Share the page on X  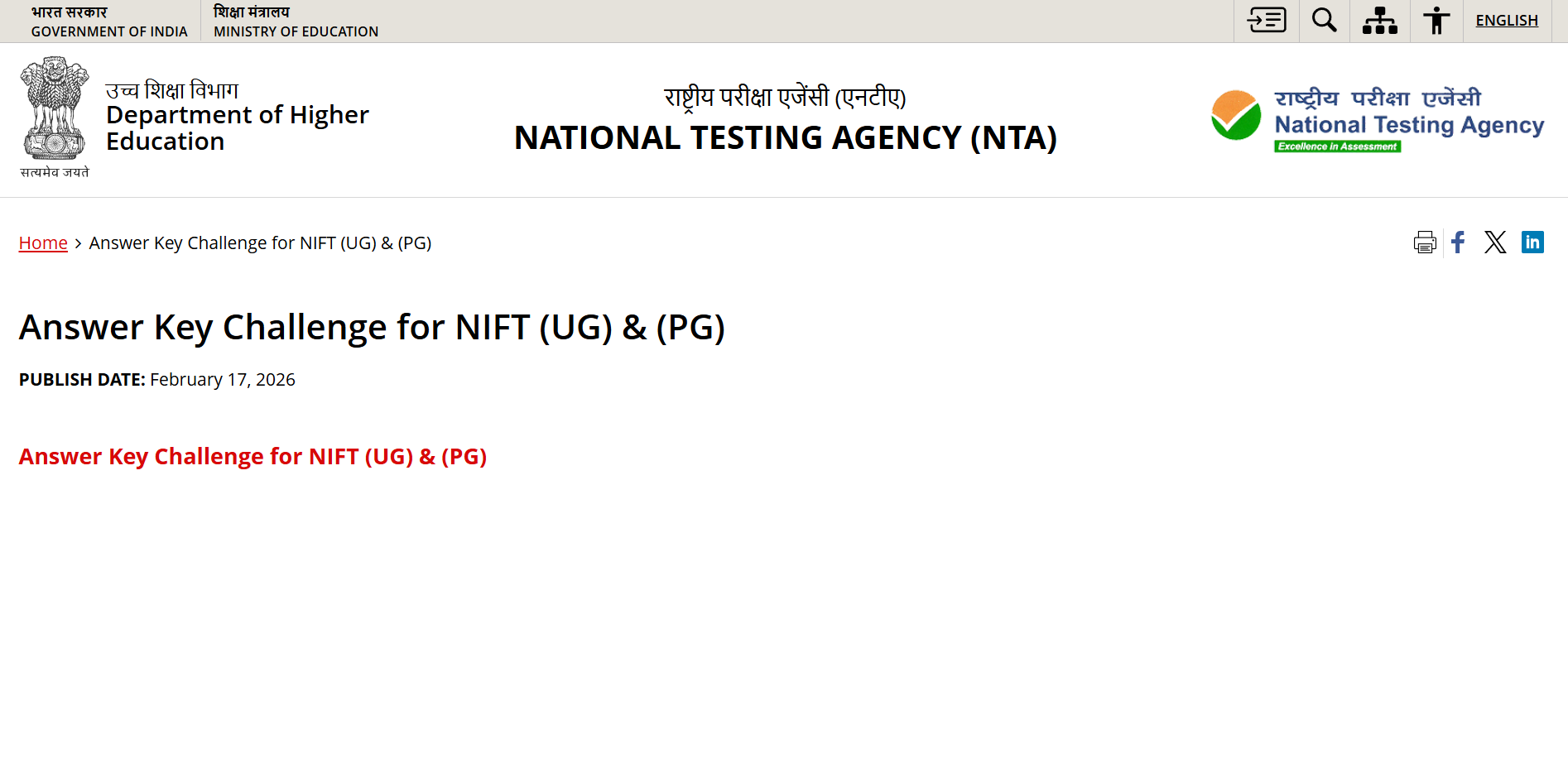(1495, 242)
